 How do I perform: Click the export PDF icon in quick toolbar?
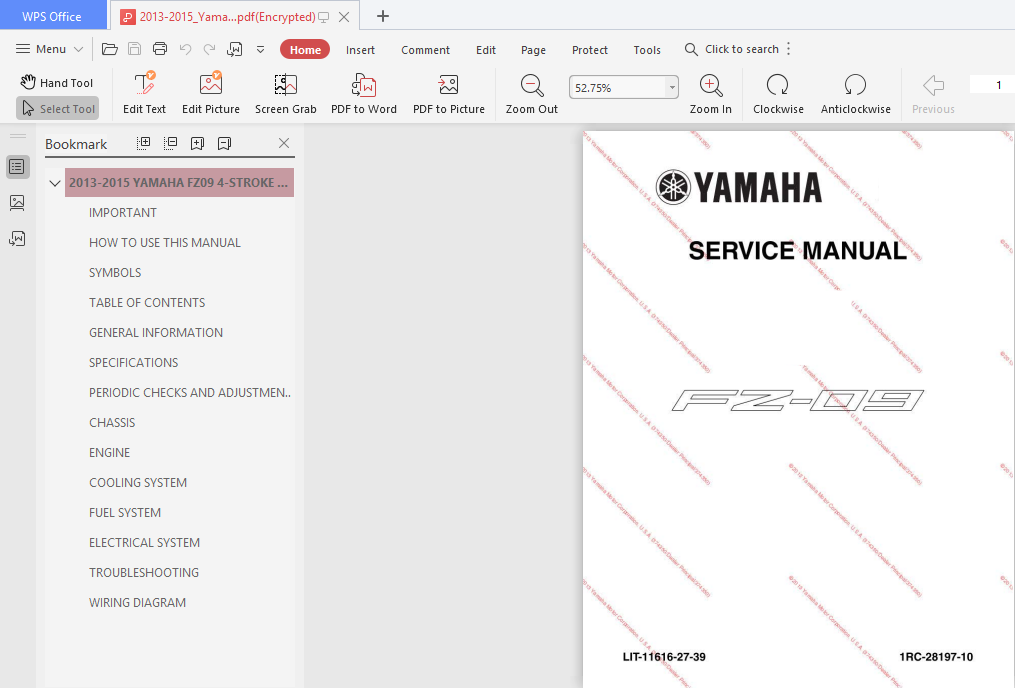pyautogui.click(x=234, y=49)
